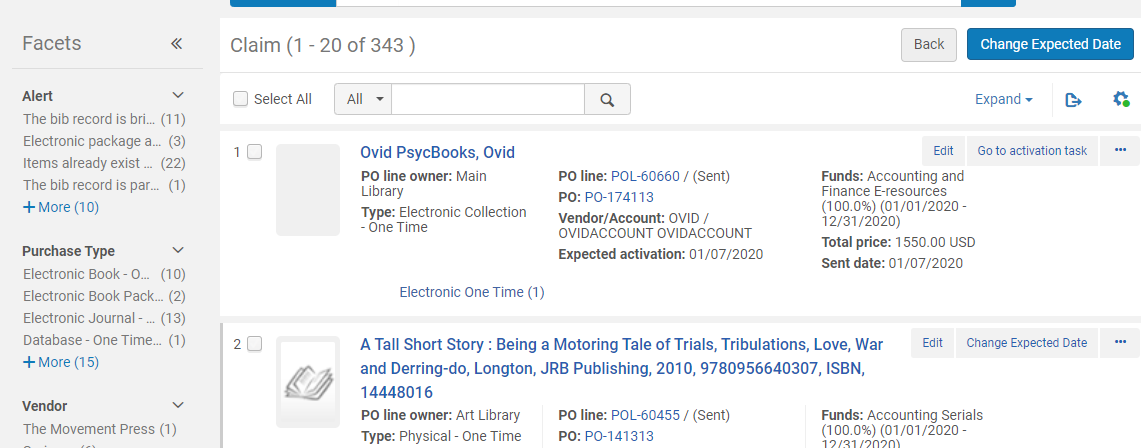Tick the checkbox for record 1
The image size is (1141, 448).
tap(255, 152)
